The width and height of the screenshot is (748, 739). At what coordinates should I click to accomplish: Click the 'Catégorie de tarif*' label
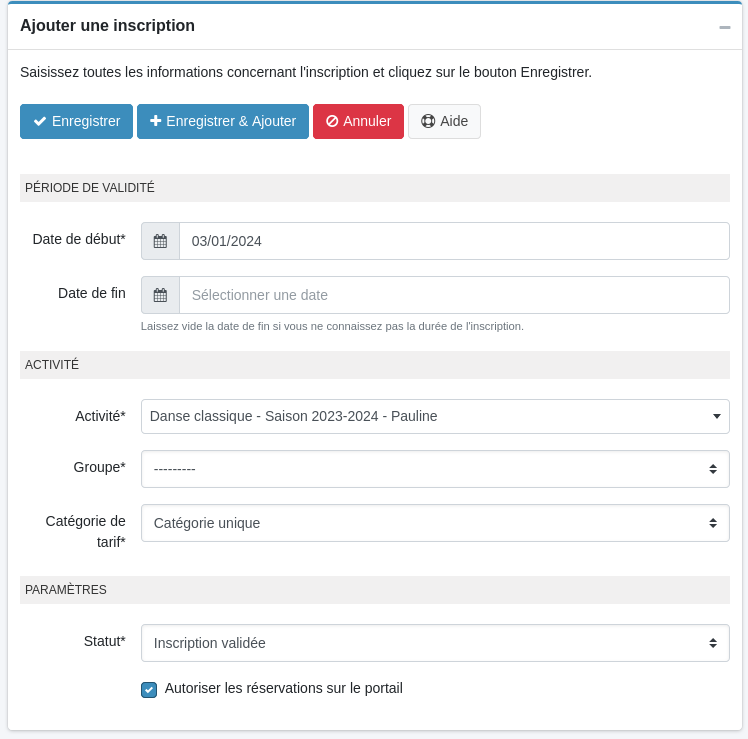pos(86,531)
